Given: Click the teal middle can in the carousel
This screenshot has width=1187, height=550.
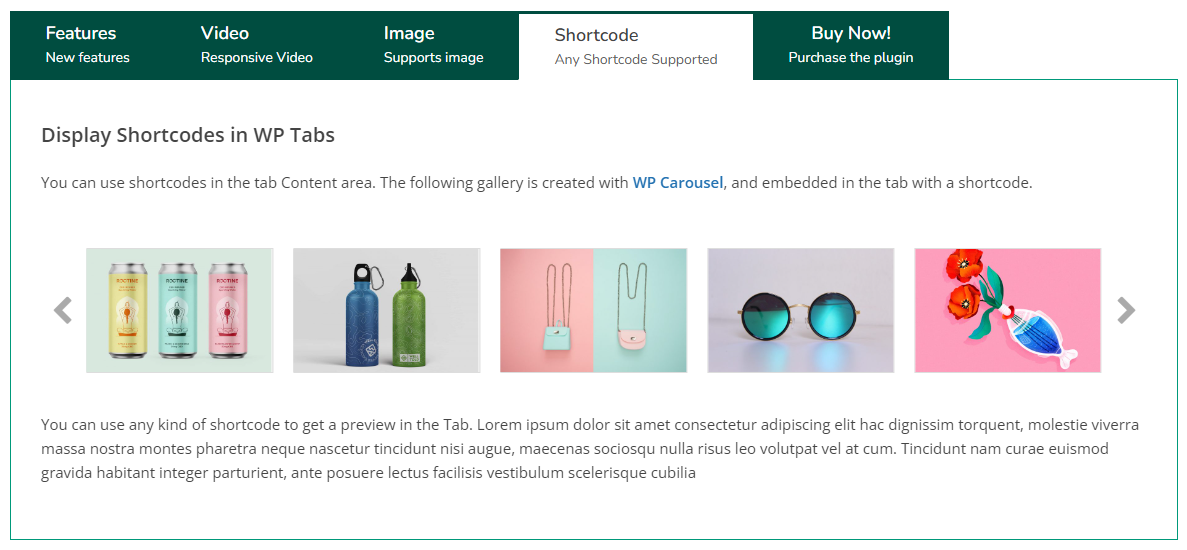Looking at the screenshot, I should (177, 310).
